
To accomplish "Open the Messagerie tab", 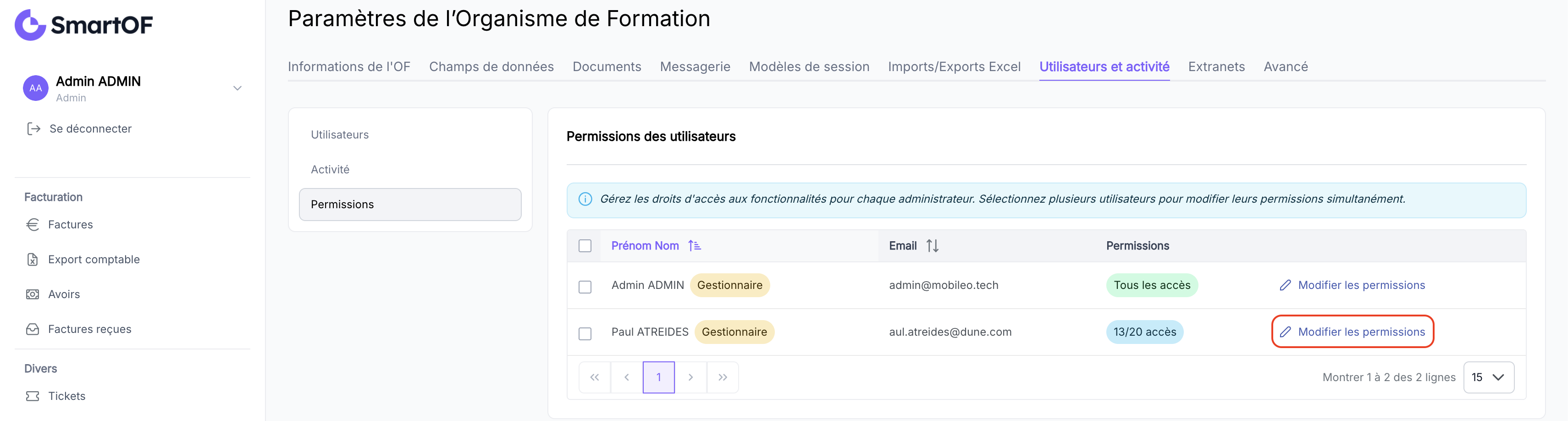I will click(695, 66).
